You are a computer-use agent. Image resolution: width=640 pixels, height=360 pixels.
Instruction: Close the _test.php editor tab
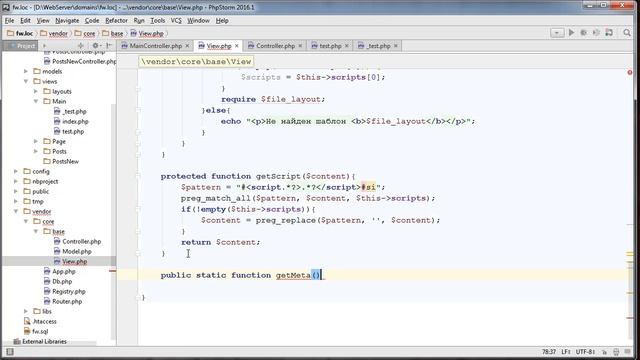396,46
